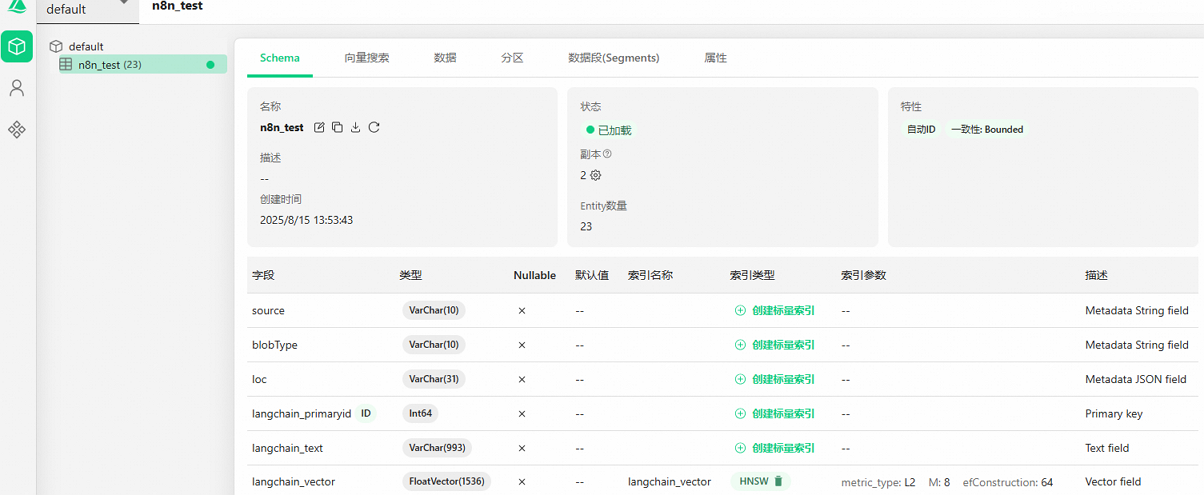The height and width of the screenshot is (495, 1204).
Task: Click the help icon beside 副本
Action: [x=607, y=154]
